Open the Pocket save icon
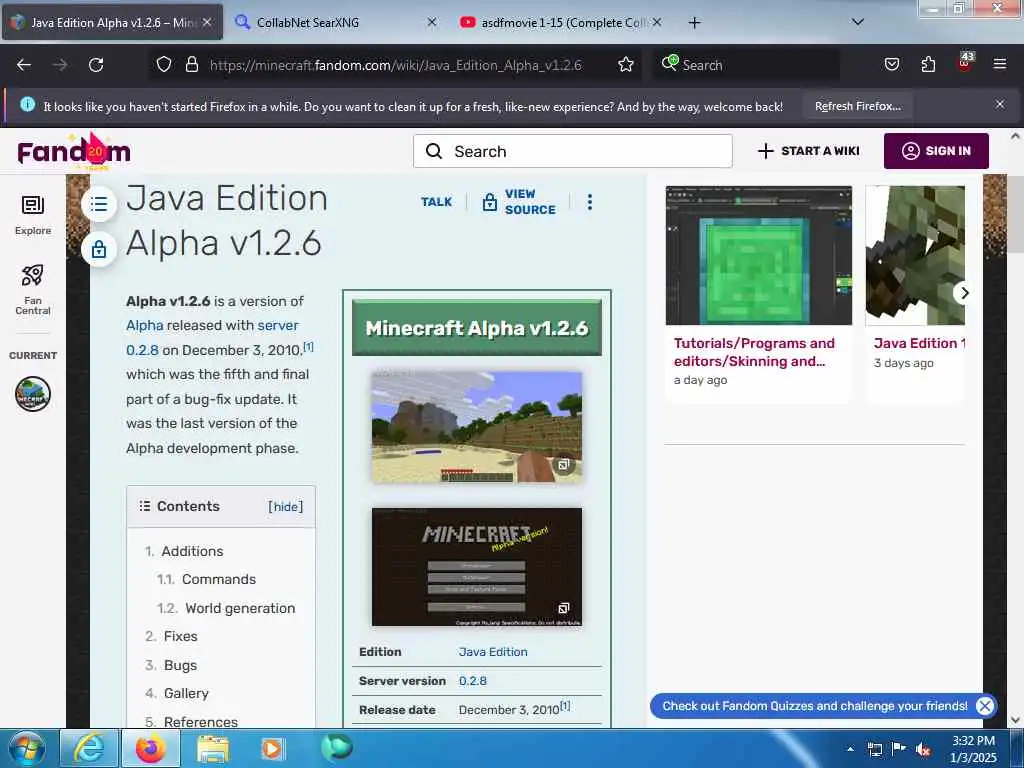 (891, 65)
